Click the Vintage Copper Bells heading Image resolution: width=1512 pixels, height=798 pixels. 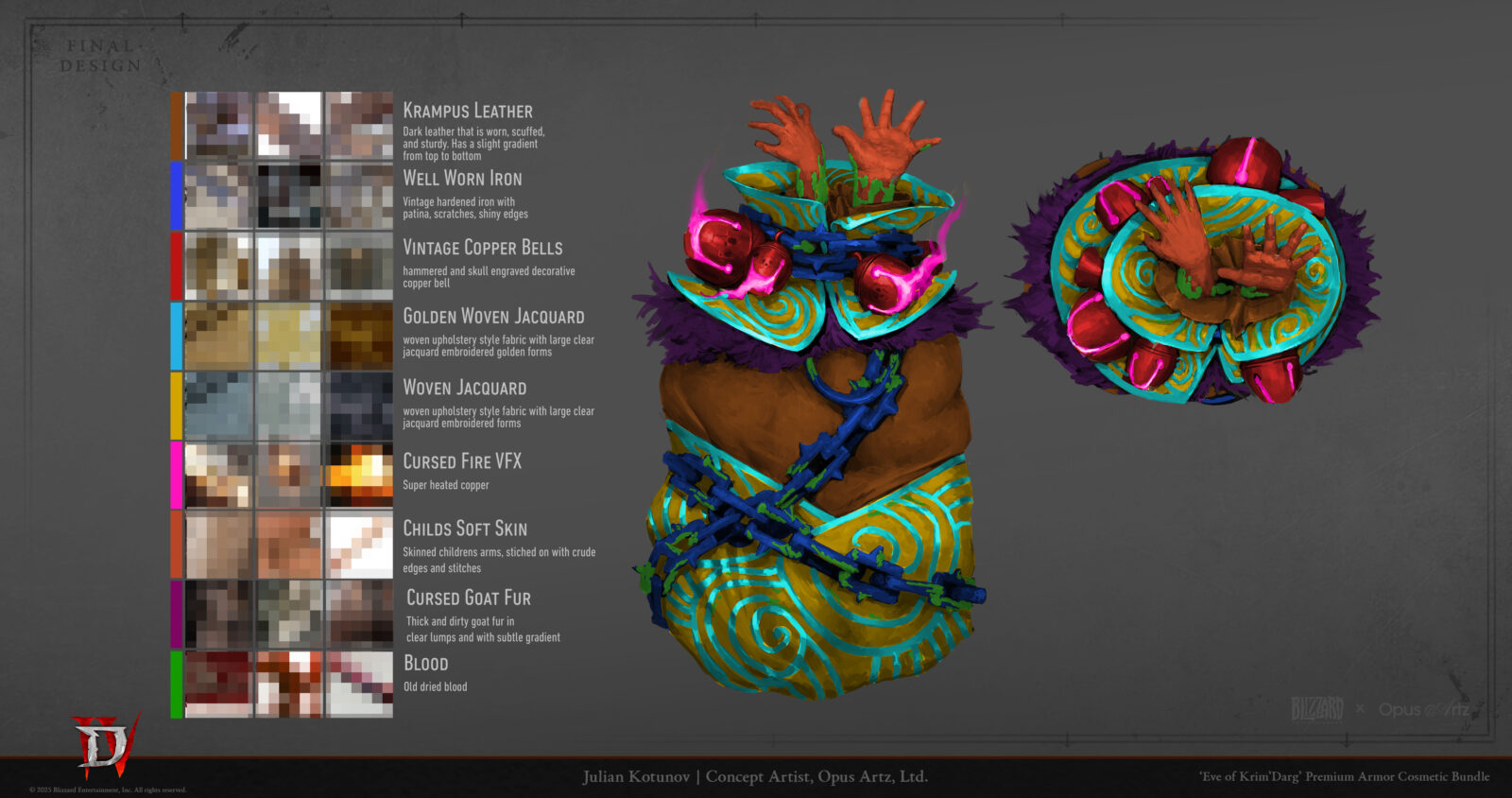pyautogui.click(x=482, y=248)
